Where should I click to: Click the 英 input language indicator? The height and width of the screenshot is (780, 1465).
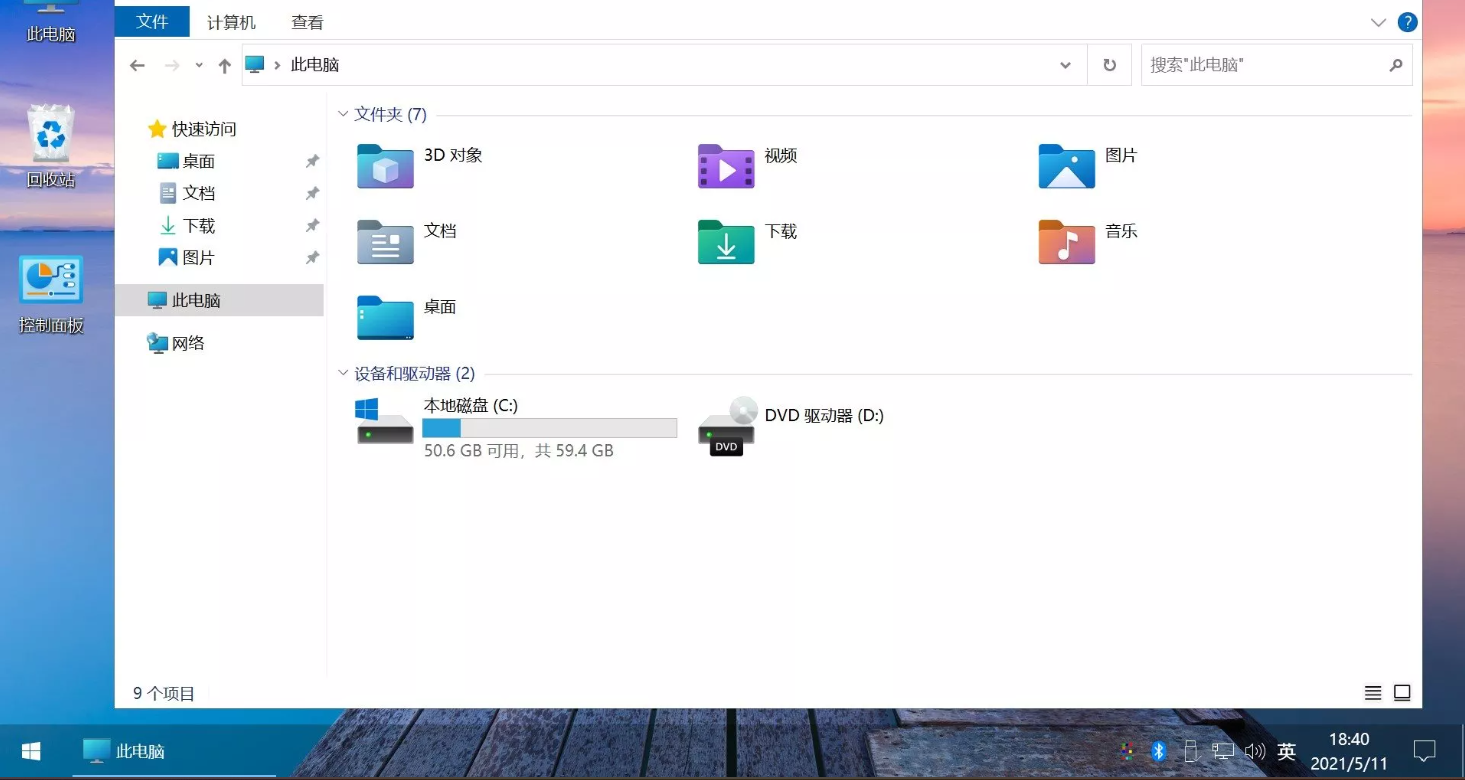coord(1287,751)
